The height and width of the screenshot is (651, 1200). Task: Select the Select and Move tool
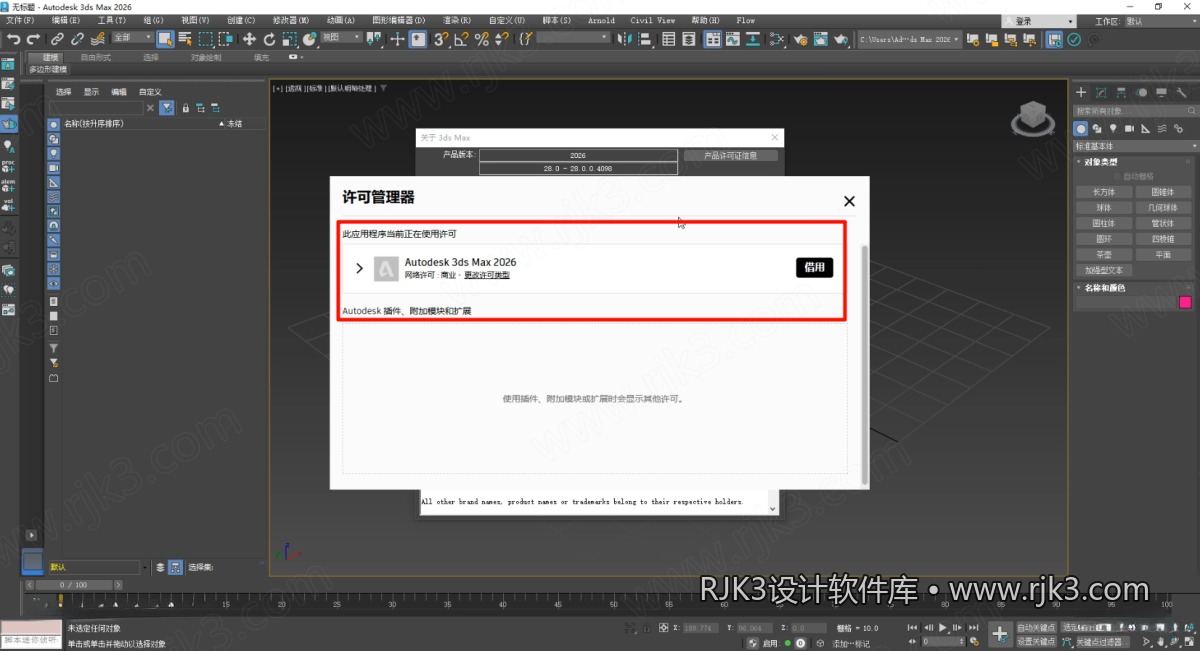tap(249, 39)
